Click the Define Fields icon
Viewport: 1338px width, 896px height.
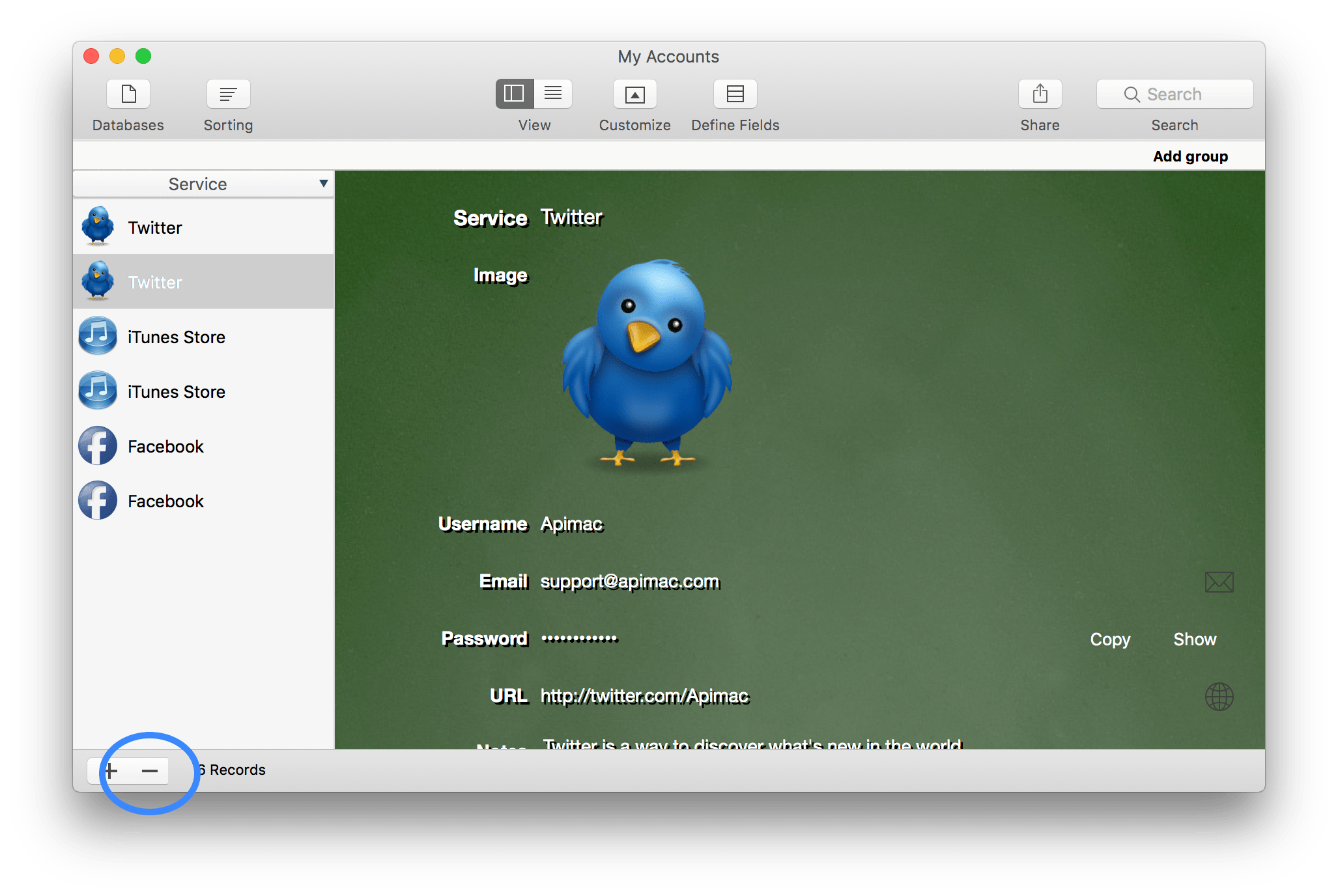[x=735, y=94]
